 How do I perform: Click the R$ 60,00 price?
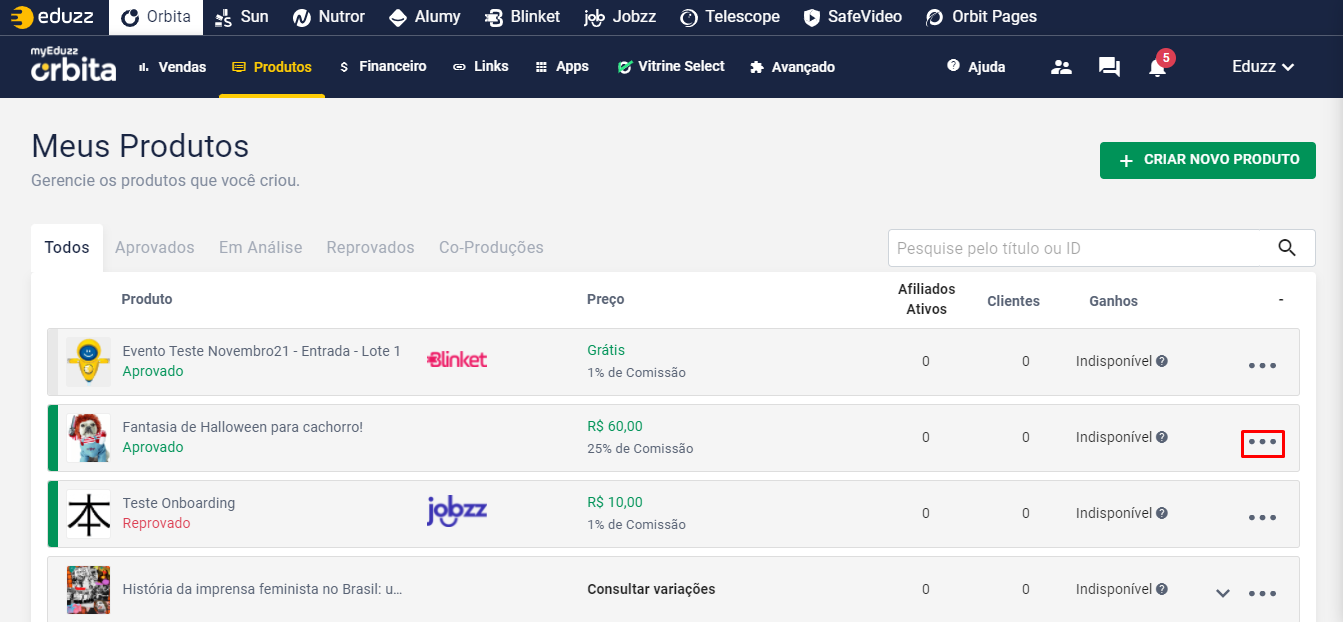point(615,426)
